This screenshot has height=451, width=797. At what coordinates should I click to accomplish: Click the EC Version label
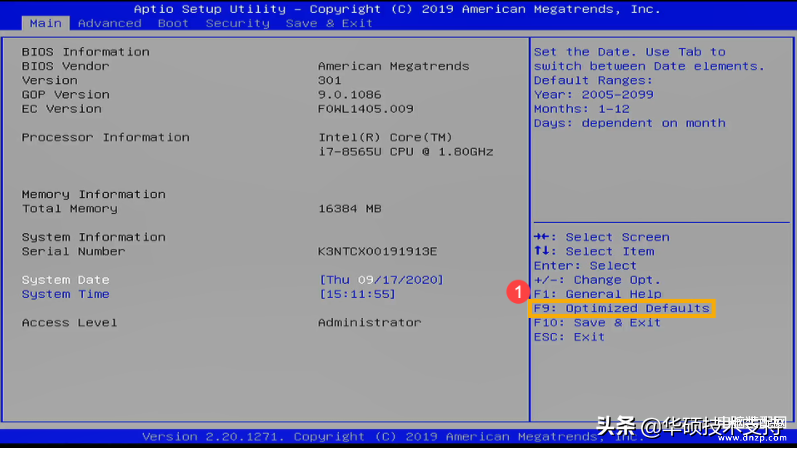pyautogui.click(x=62, y=109)
